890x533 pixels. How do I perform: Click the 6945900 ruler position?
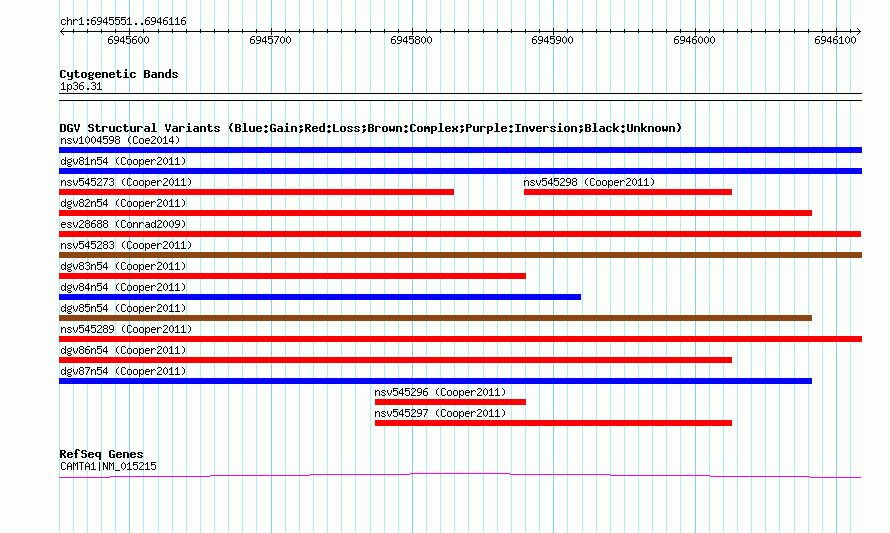tap(552, 40)
